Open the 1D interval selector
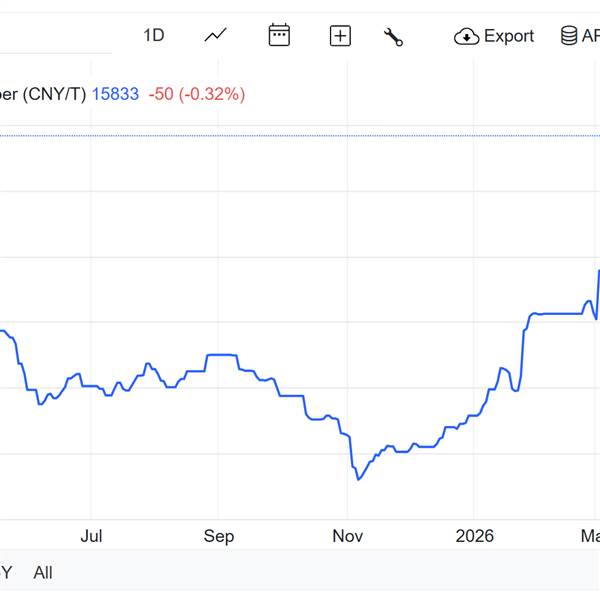 [153, 36]
